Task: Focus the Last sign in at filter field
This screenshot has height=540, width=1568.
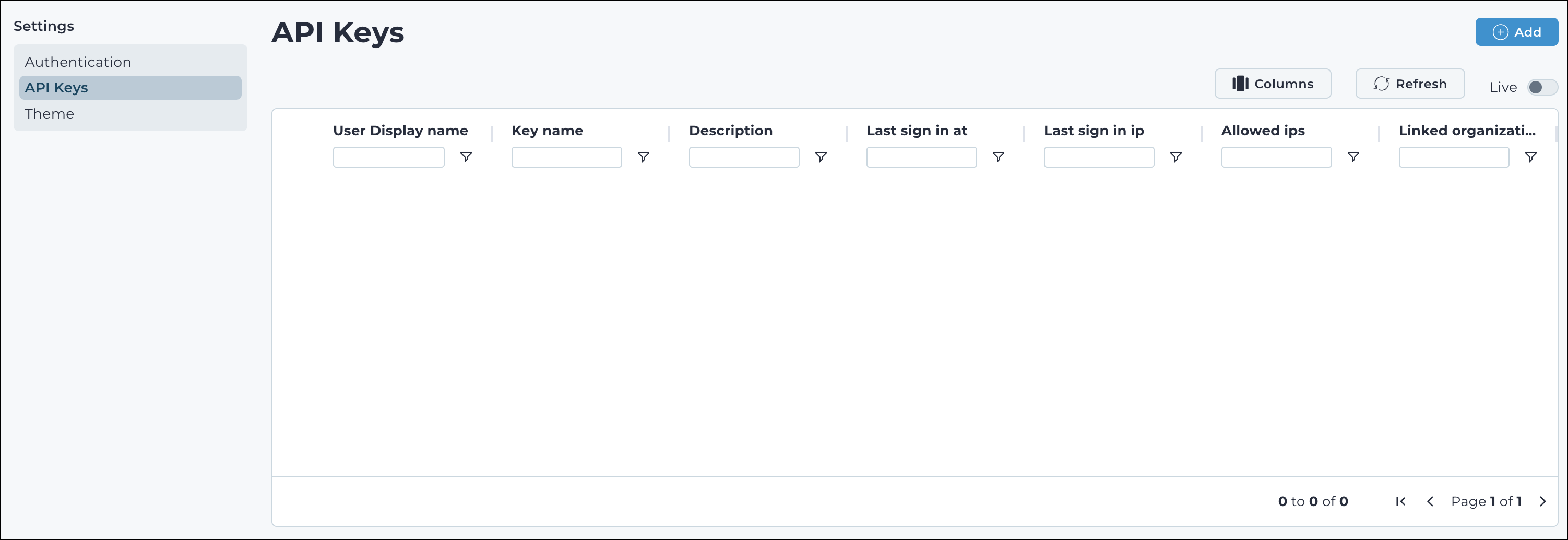Action: (921, 157)
